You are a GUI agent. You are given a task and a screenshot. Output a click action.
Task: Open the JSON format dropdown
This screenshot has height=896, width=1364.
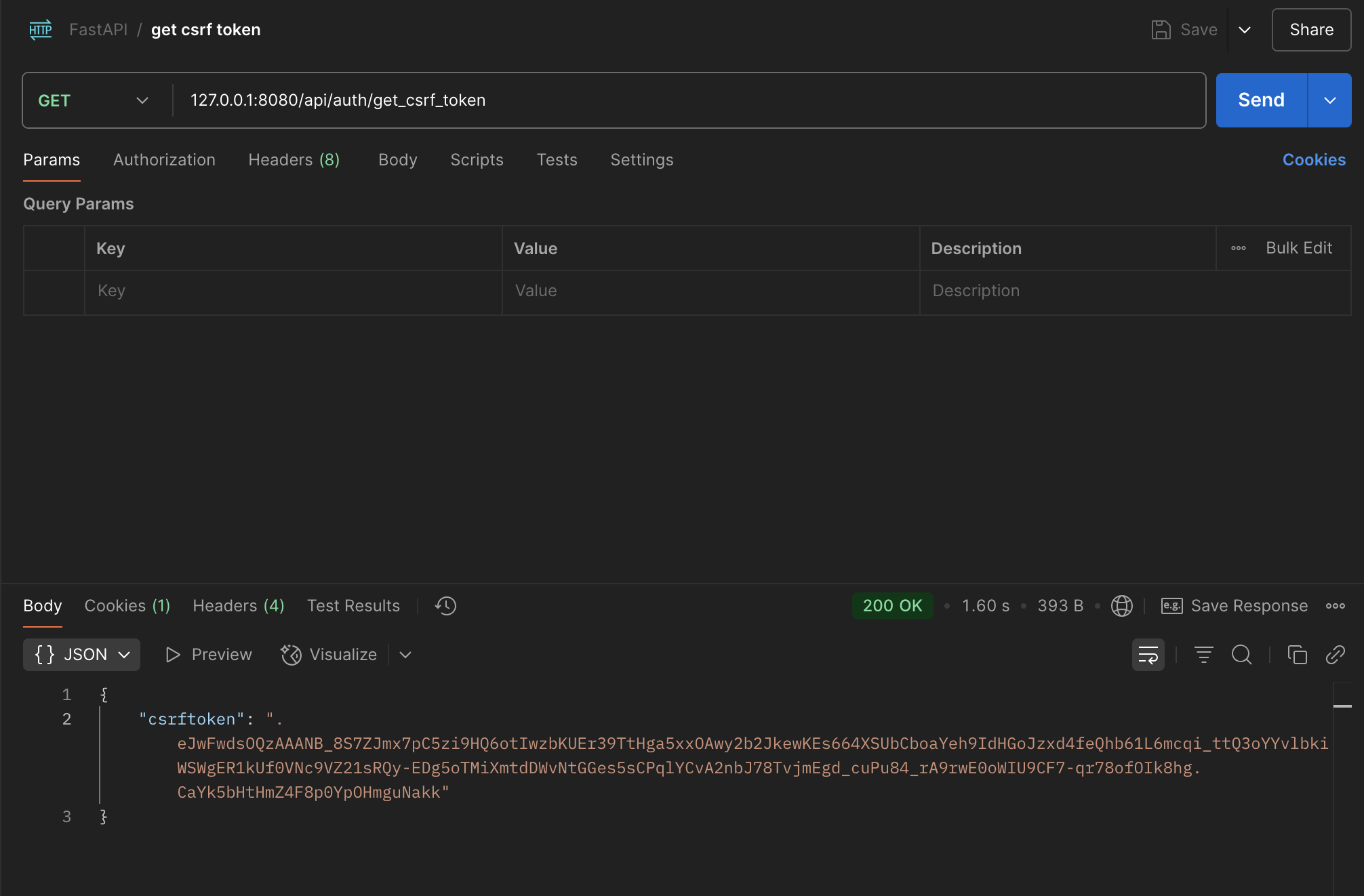(81, 655)
